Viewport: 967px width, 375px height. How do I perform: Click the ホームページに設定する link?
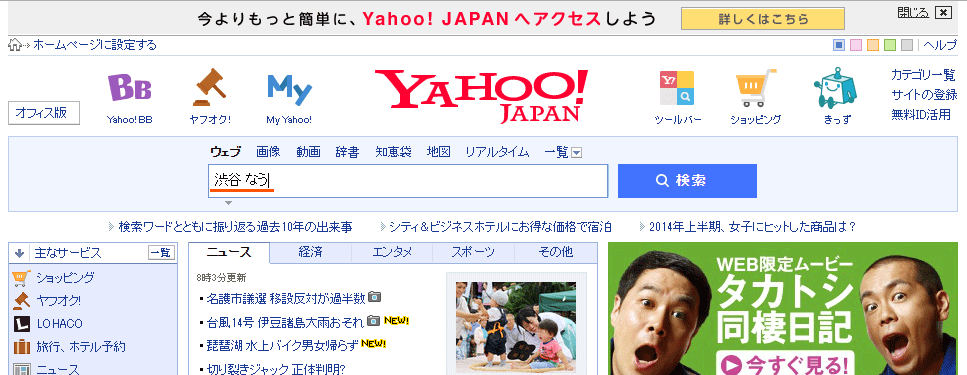tap(95, 45)
